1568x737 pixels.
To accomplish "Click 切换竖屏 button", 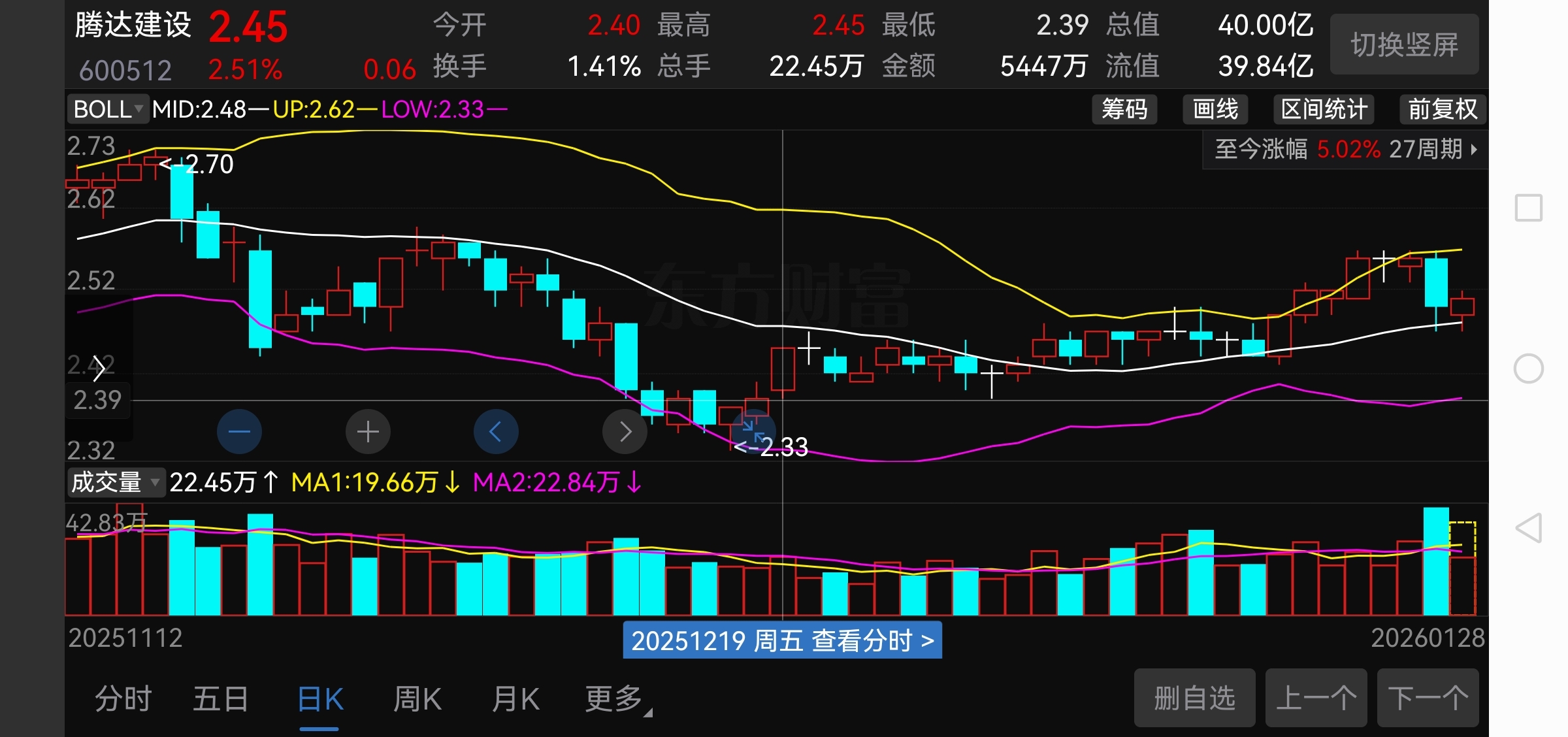I will pyautogui.click(x=1404, y=44).
